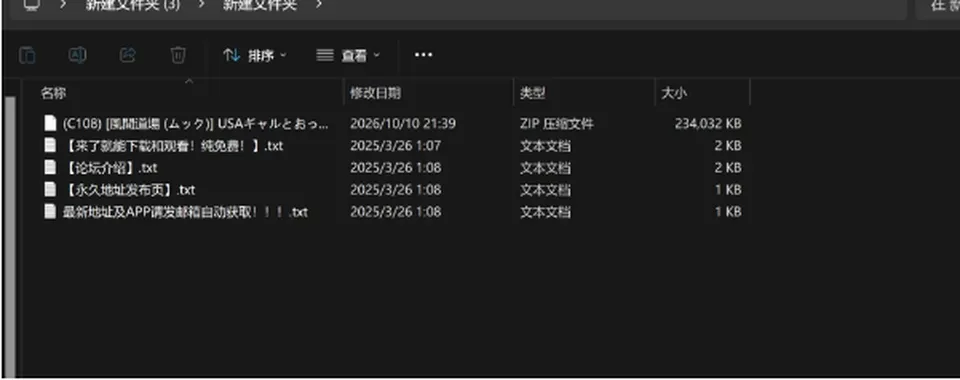Open the 排序 sort dropdown
The image size is (960, 380).
pyautogui.click(x=255, y=56)
